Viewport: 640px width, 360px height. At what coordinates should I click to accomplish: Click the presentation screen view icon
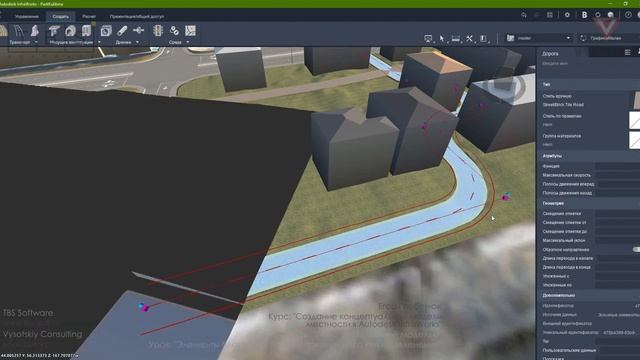[428, 38]
